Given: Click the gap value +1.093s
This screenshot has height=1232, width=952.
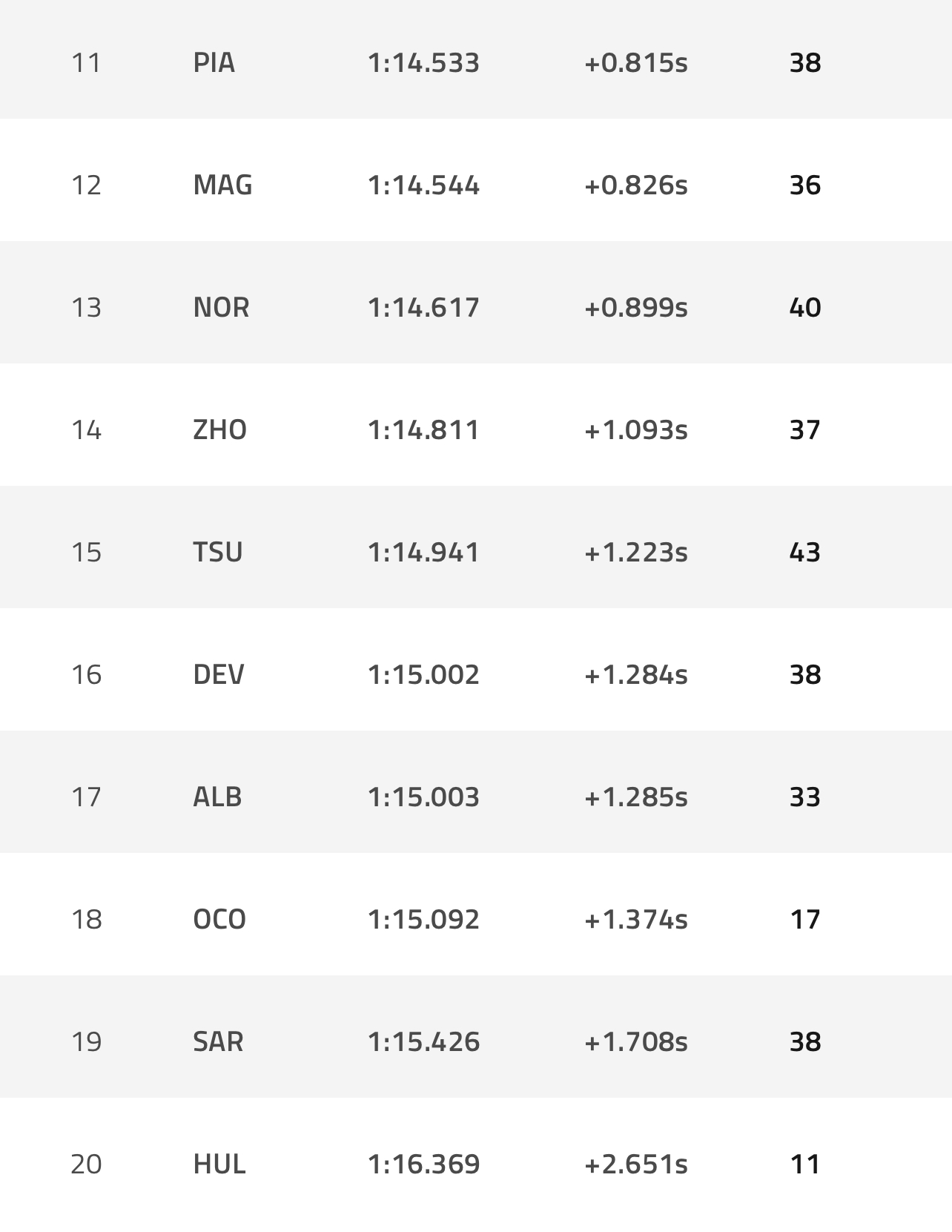Looking at the screenshot, I should [635, 429].
